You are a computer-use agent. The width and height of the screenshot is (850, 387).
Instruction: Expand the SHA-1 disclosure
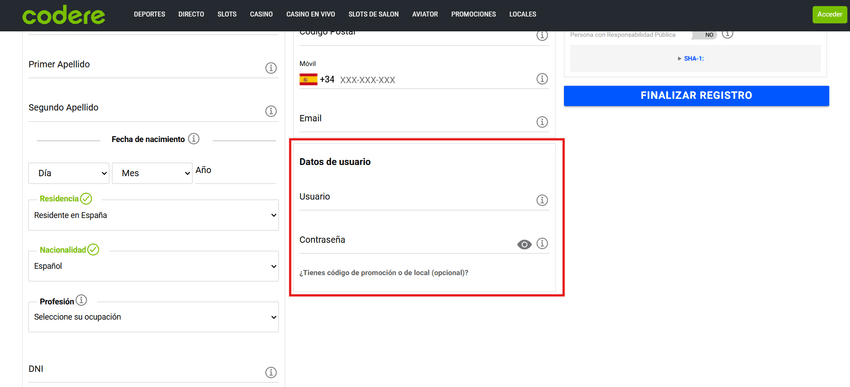[691, 59]
